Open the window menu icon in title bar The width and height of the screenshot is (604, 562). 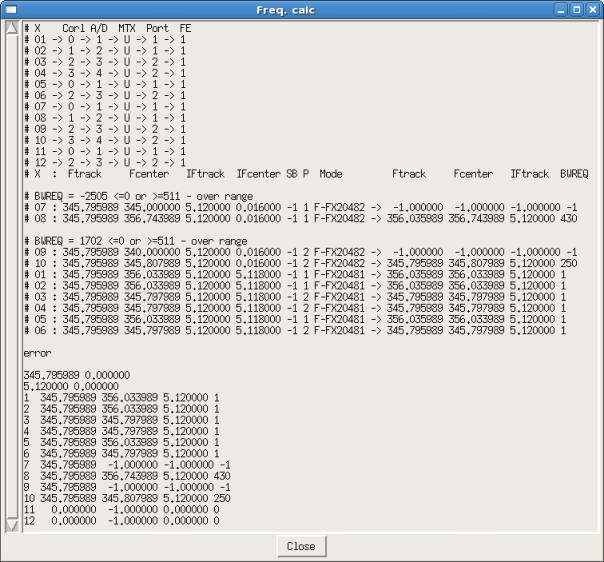point(11,10)
